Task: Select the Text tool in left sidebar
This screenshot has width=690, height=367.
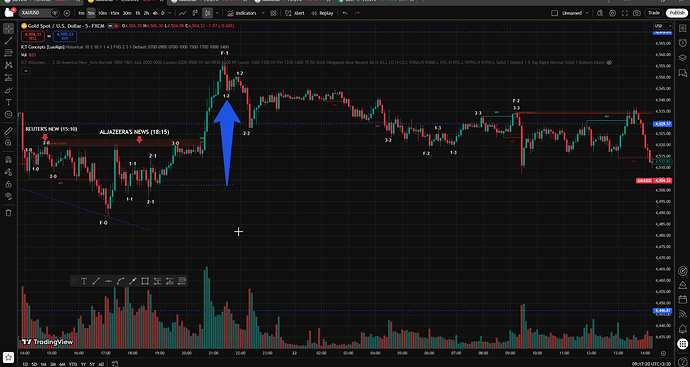Action: point(8,102)
